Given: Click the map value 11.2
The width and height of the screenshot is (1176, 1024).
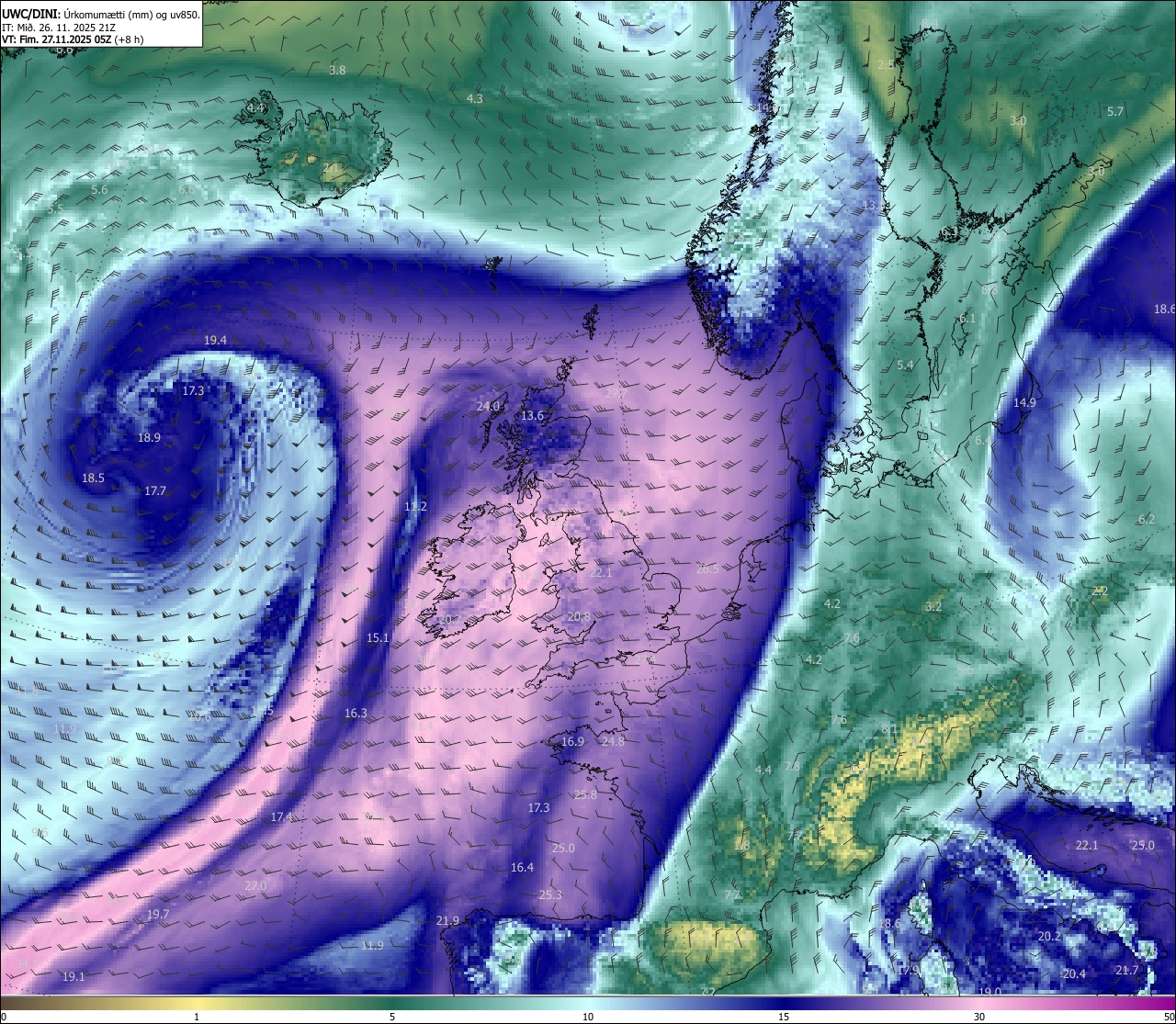Looking at the screenshot, I should [x=415, y=506].
